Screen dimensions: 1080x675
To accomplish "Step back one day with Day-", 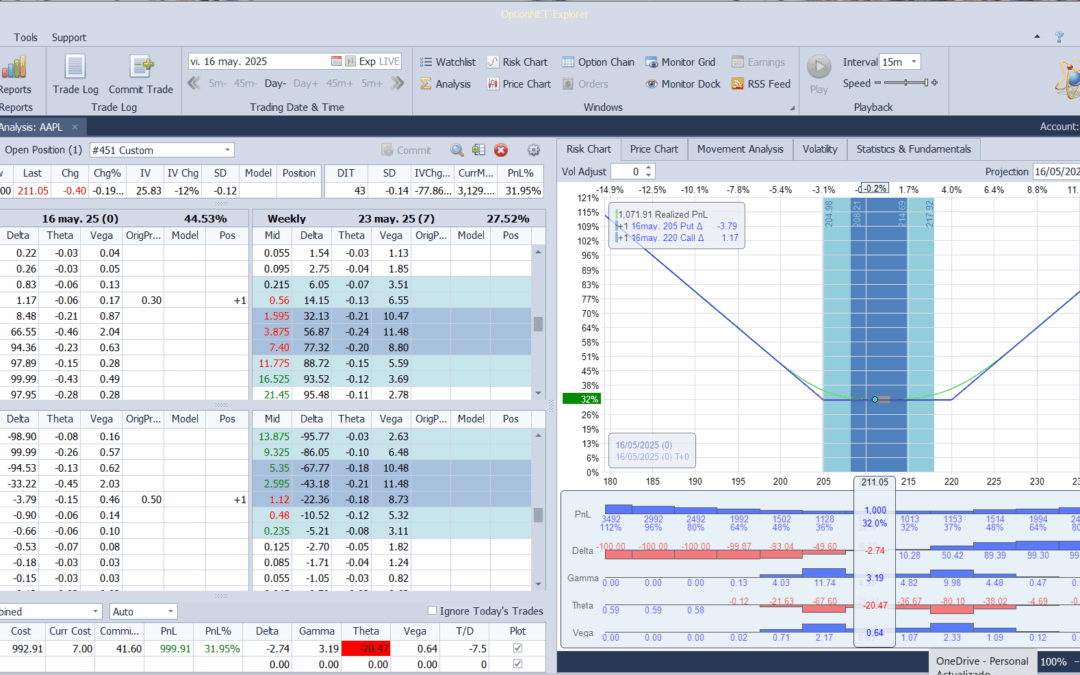I will pos(275,83).
